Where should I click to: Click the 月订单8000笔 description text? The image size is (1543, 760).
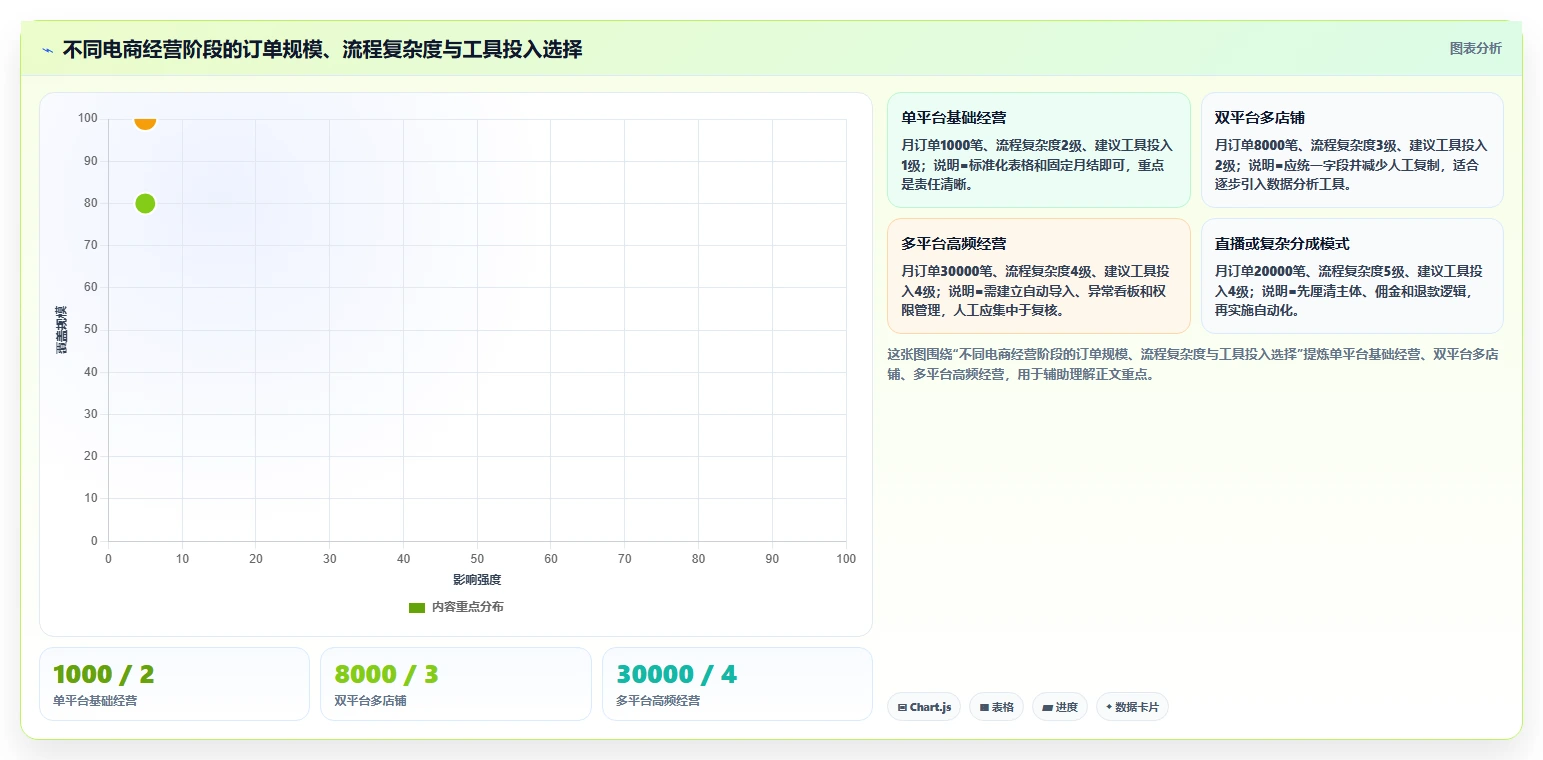(1351, 165)
